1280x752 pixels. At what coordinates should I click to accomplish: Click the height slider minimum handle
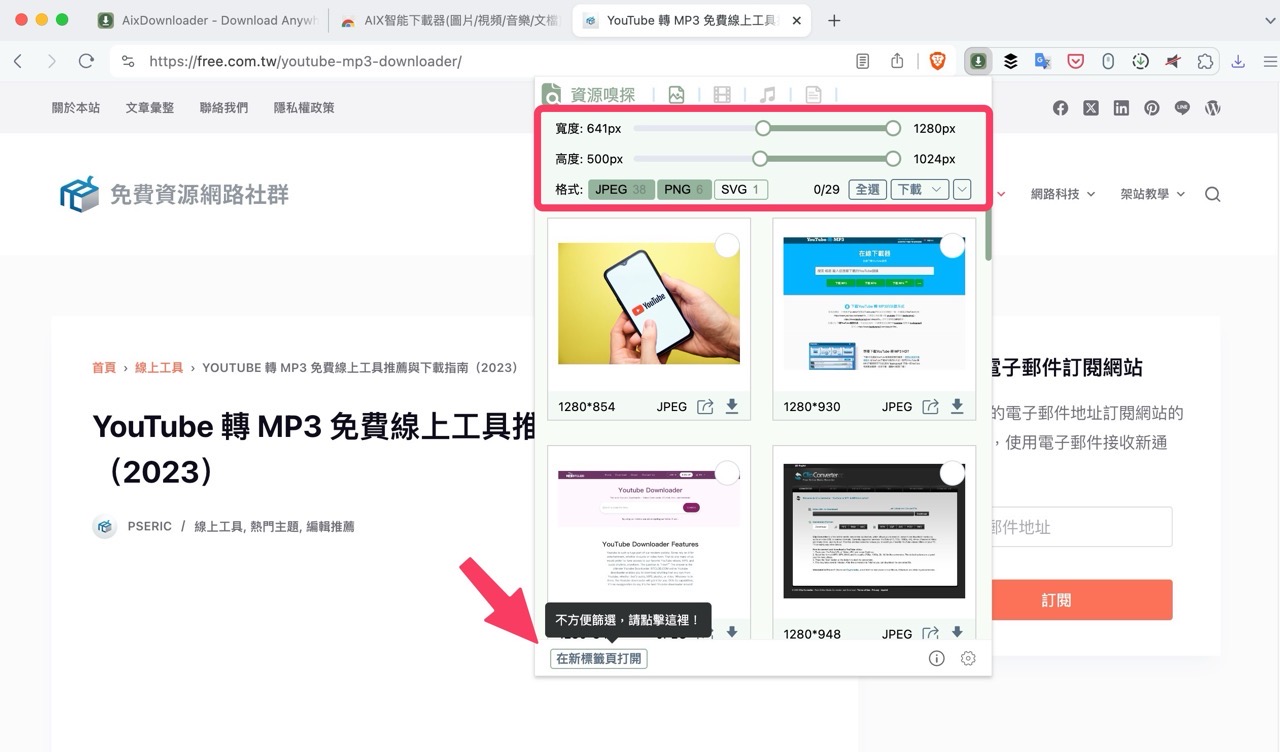tap(760, 158)
